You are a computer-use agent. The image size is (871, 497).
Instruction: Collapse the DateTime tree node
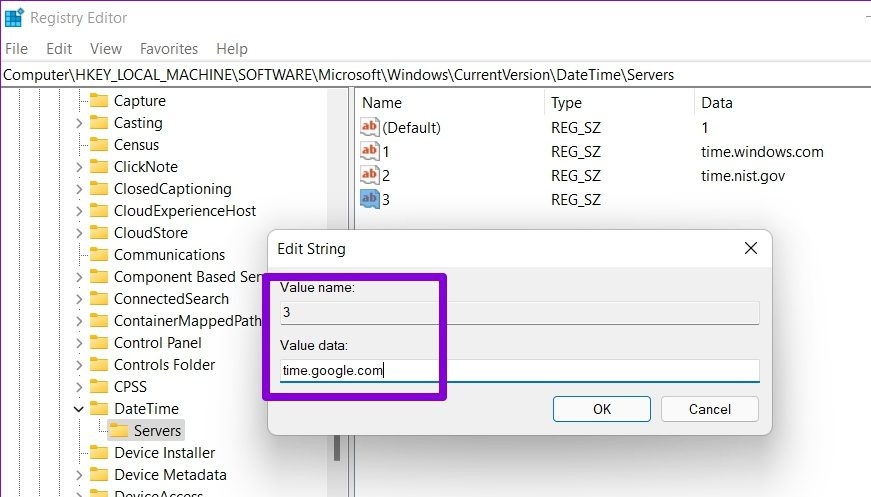[x=78, y=409]
